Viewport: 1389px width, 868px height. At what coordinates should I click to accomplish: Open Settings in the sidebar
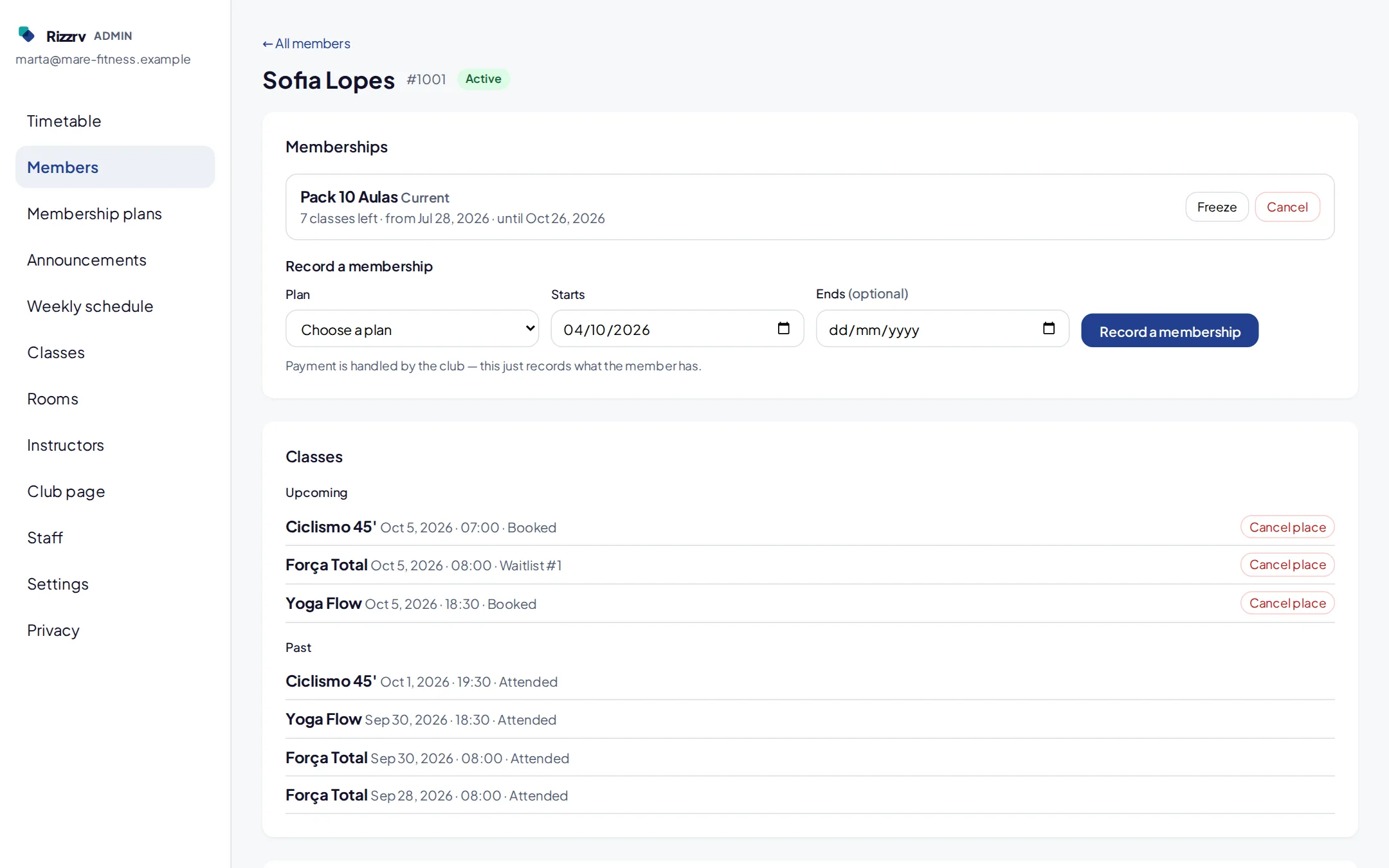(115, 584)
